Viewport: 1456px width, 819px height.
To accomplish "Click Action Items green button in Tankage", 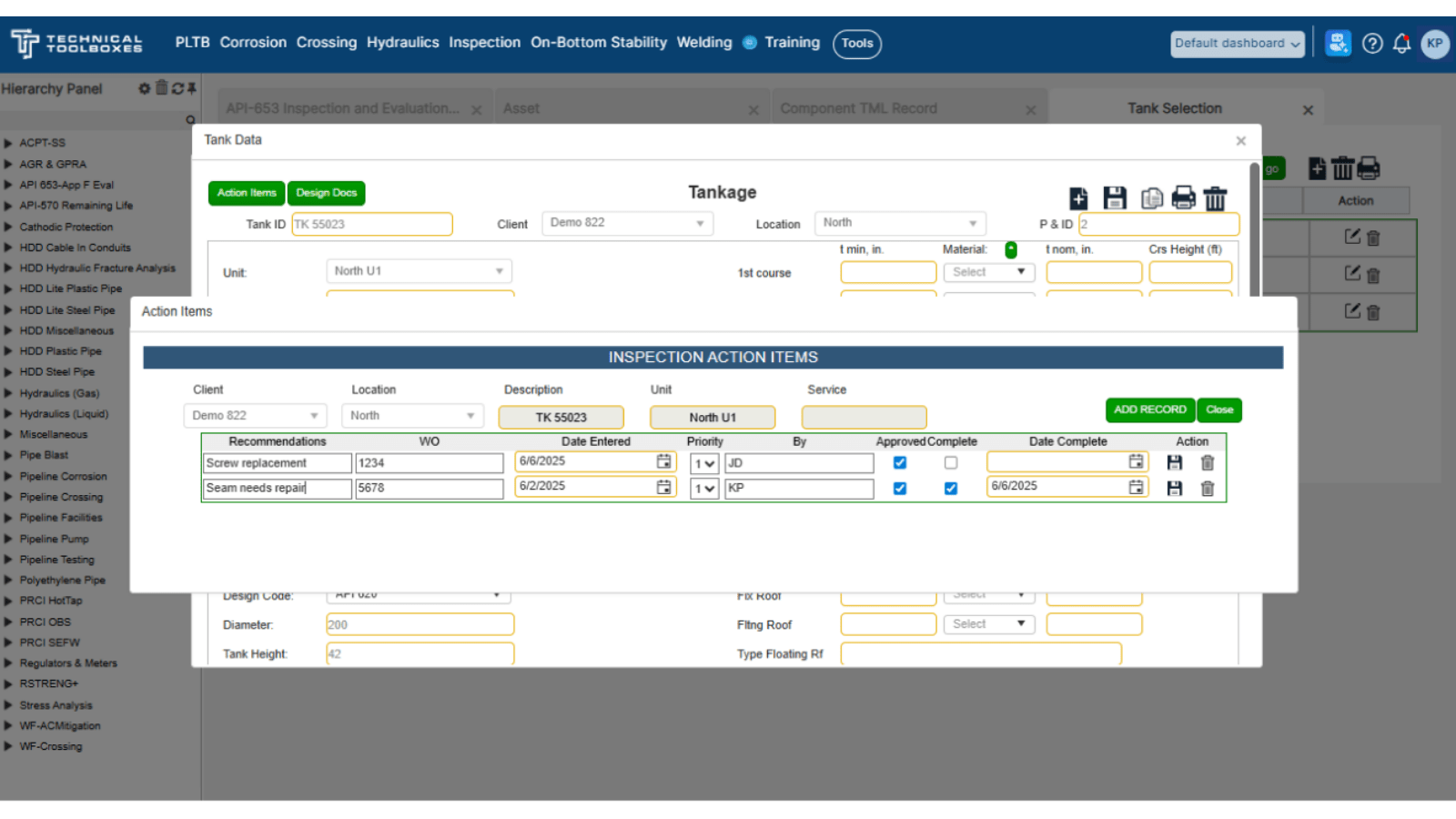I will coord(247,193).
